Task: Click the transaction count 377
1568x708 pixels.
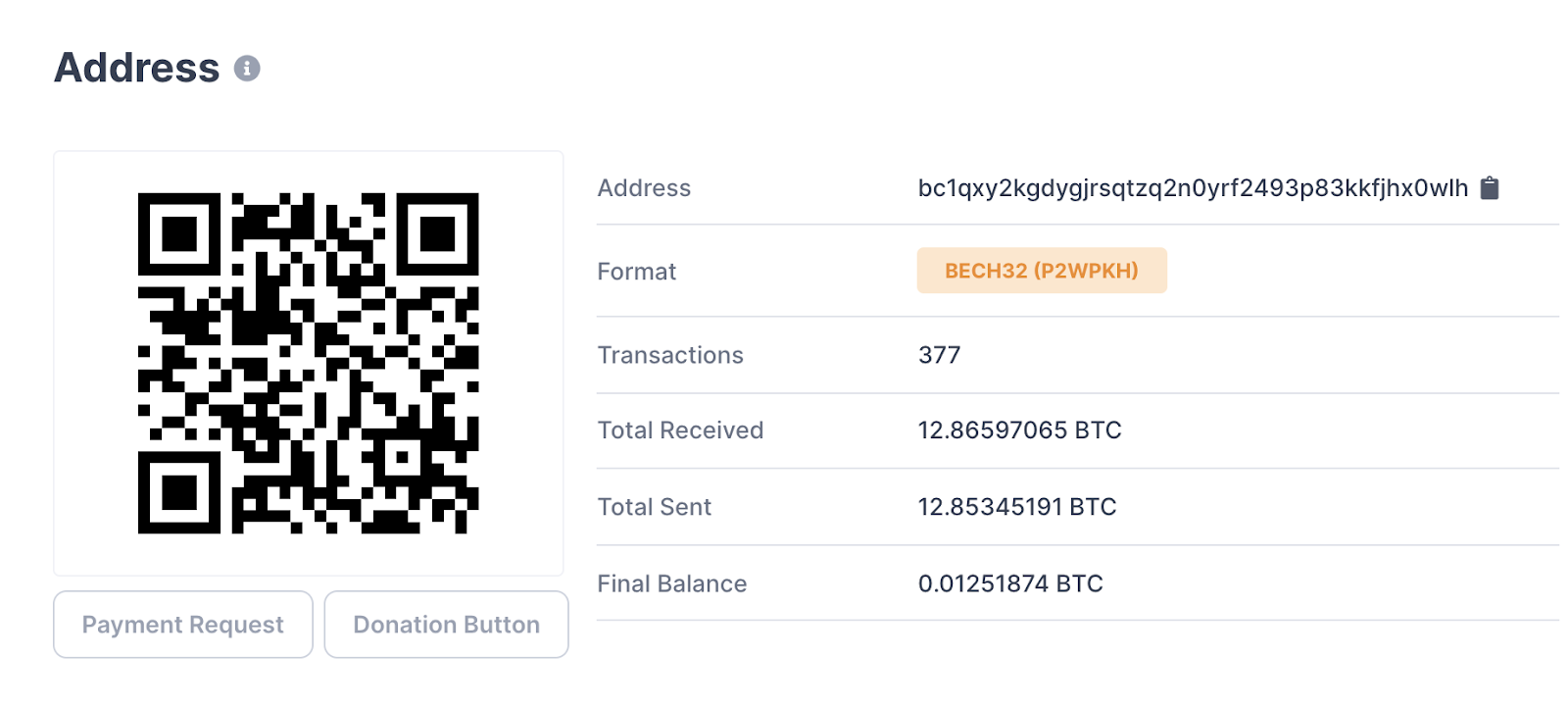Action: pyautogui.click(x=939, y=355)
